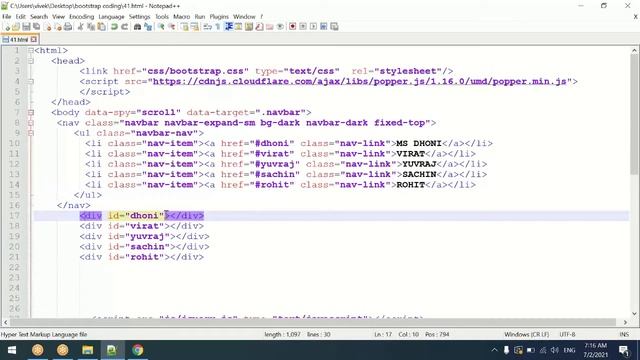The height and width of the screenshot is (360, 640).
Task: Click the Save All toolbar icon
Action: point(36,27)
